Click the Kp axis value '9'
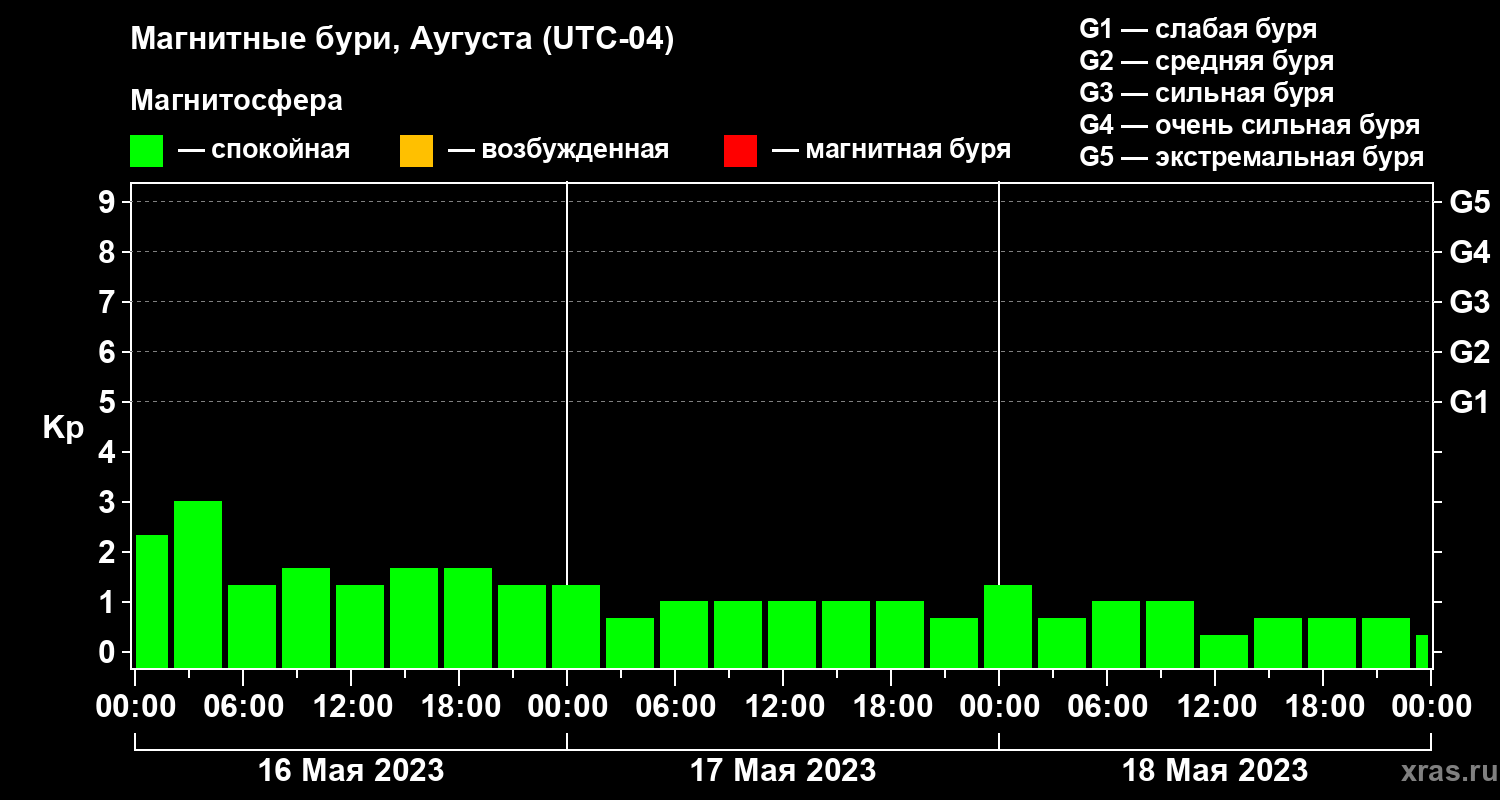This screenshot has width=1500, height=800. click(108, 202)
